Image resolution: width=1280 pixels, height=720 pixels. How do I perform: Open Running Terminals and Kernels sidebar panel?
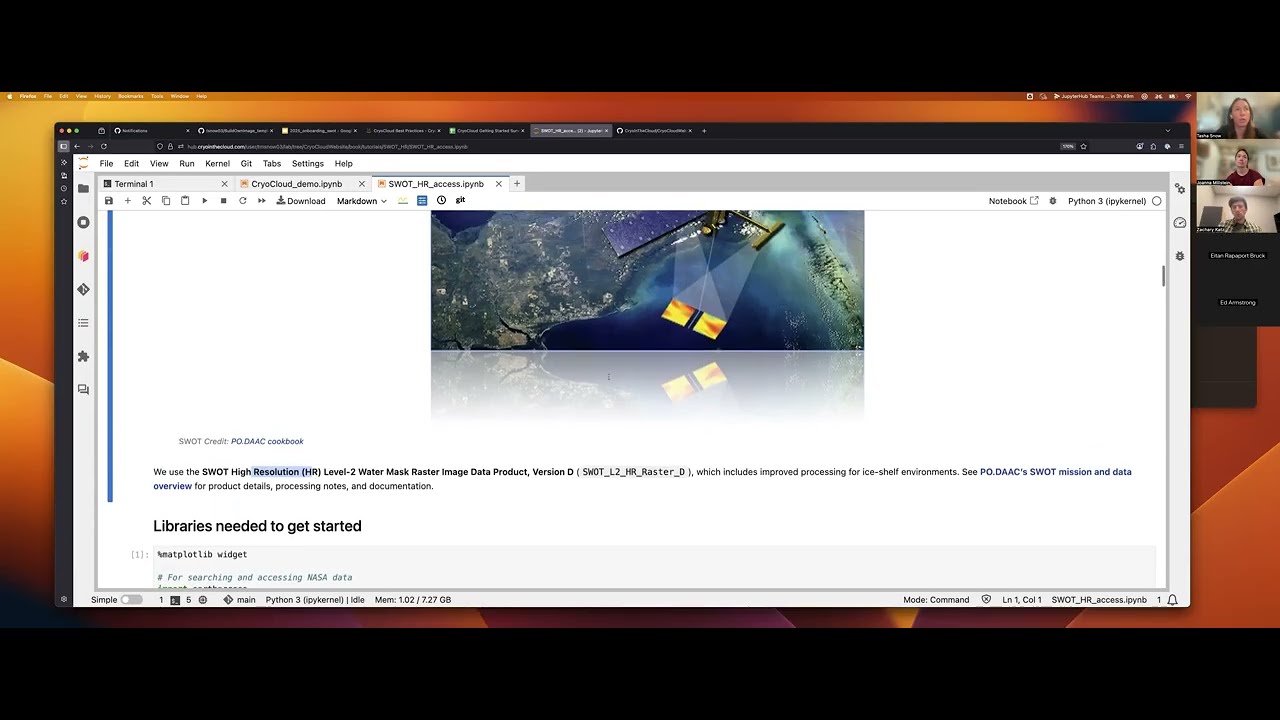[x=83, y=222]
